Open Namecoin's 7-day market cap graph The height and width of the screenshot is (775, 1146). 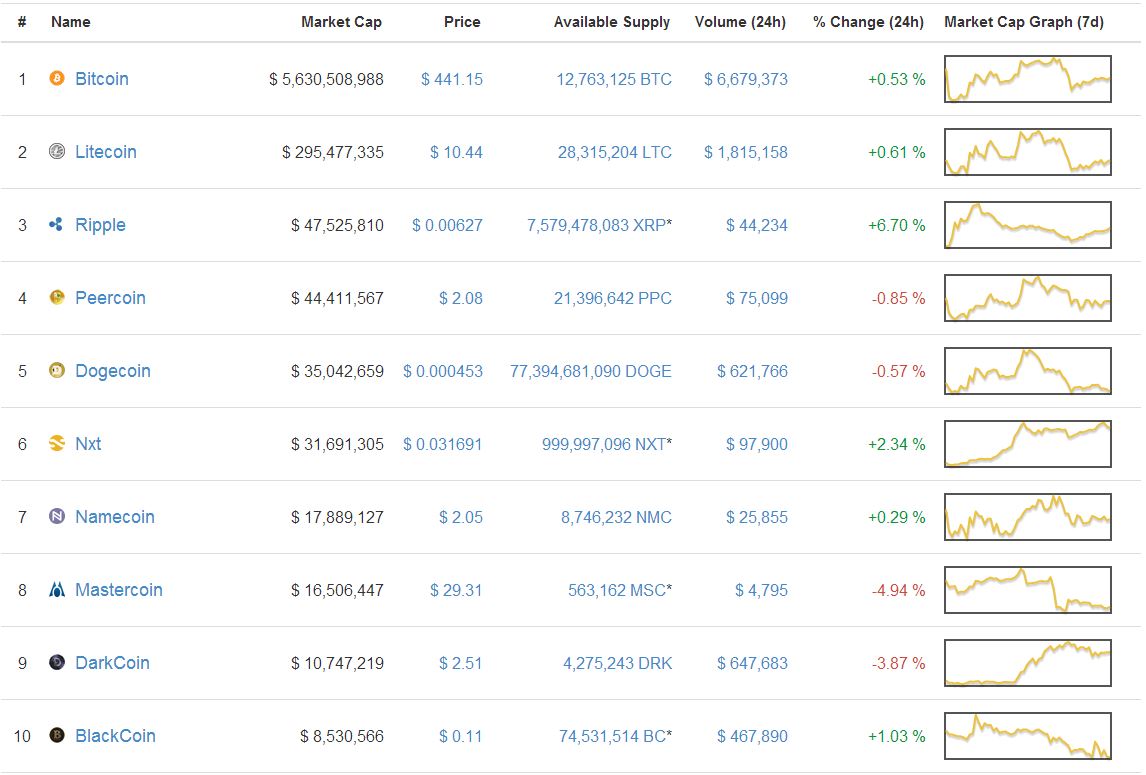(1028, 517)
